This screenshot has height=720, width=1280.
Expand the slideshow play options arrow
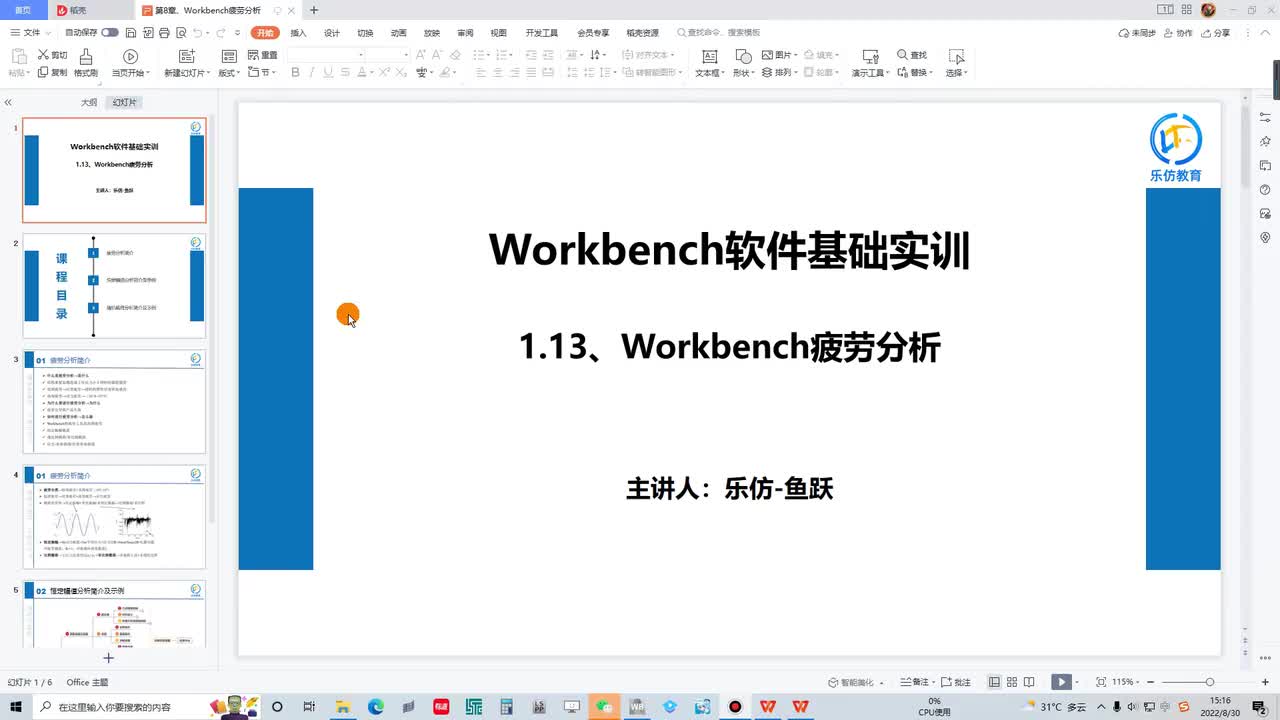(x=1076, y=682)
